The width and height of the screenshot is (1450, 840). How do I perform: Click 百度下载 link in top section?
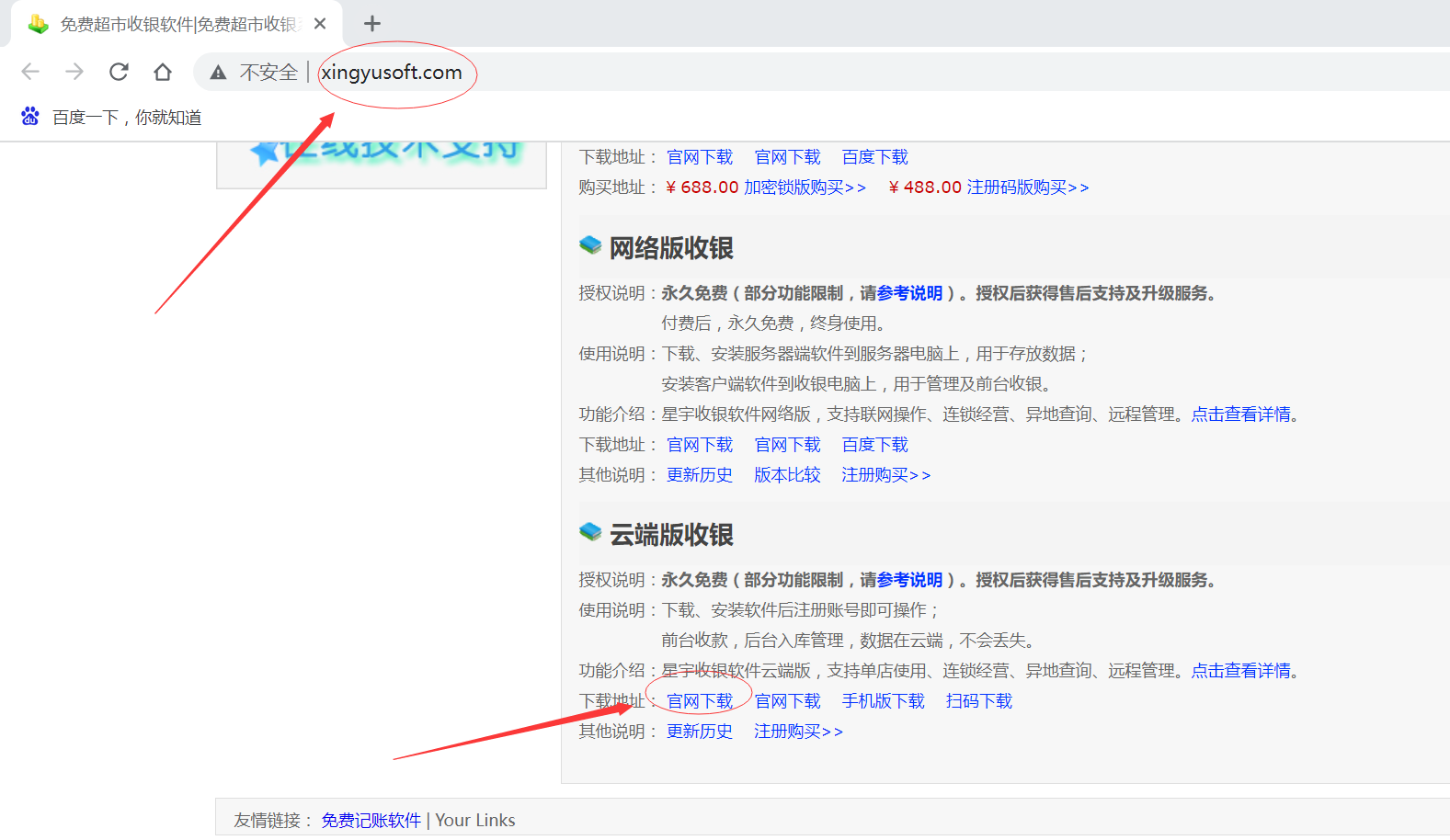(874, 157)
